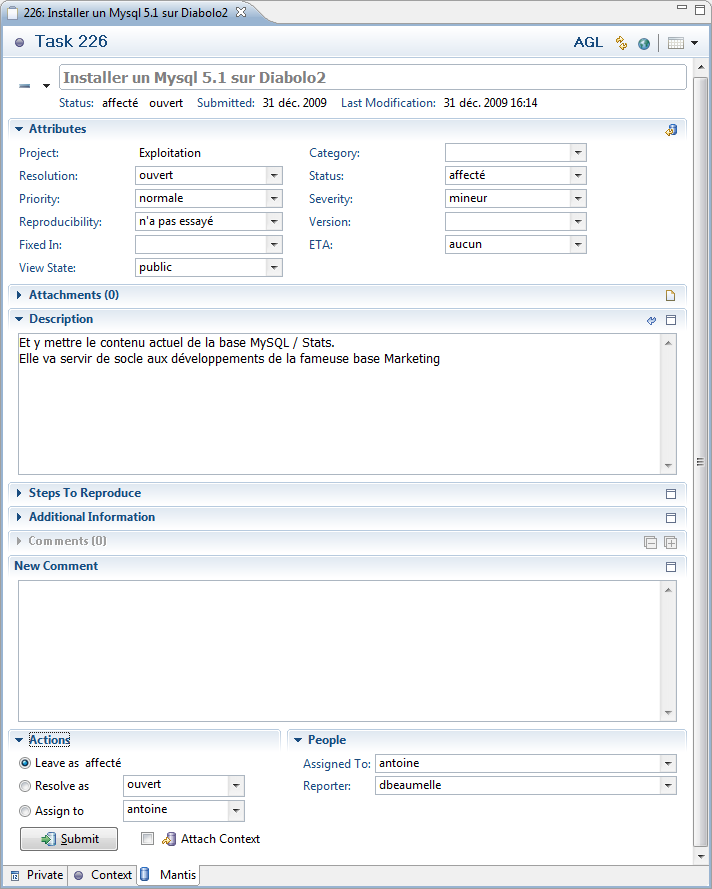The width and height of the screenshot is (712, 889).
Task: Click the attach file icon in Attachments
Action: click(x=671, y=295)
